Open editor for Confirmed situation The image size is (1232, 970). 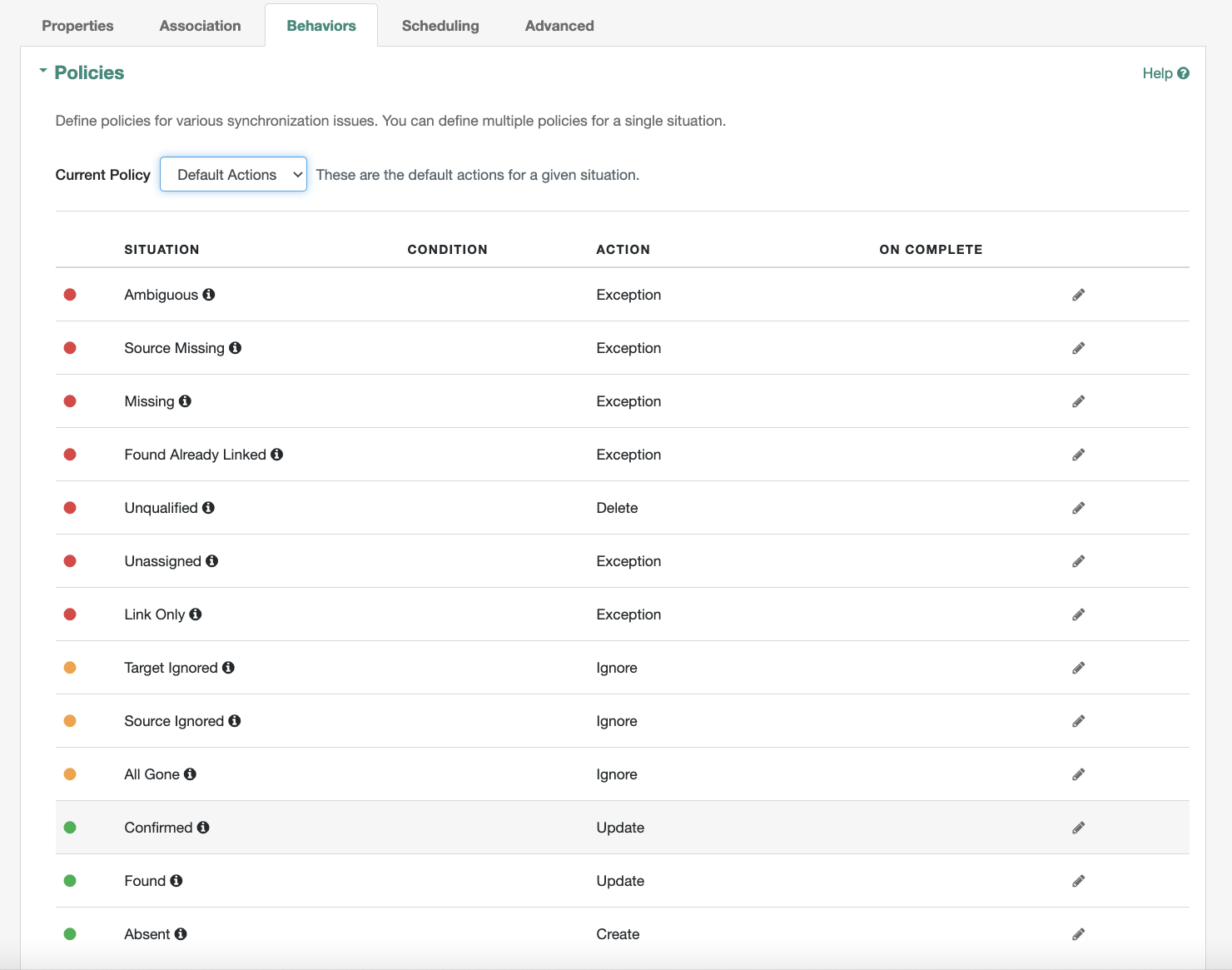point(1078,828)
